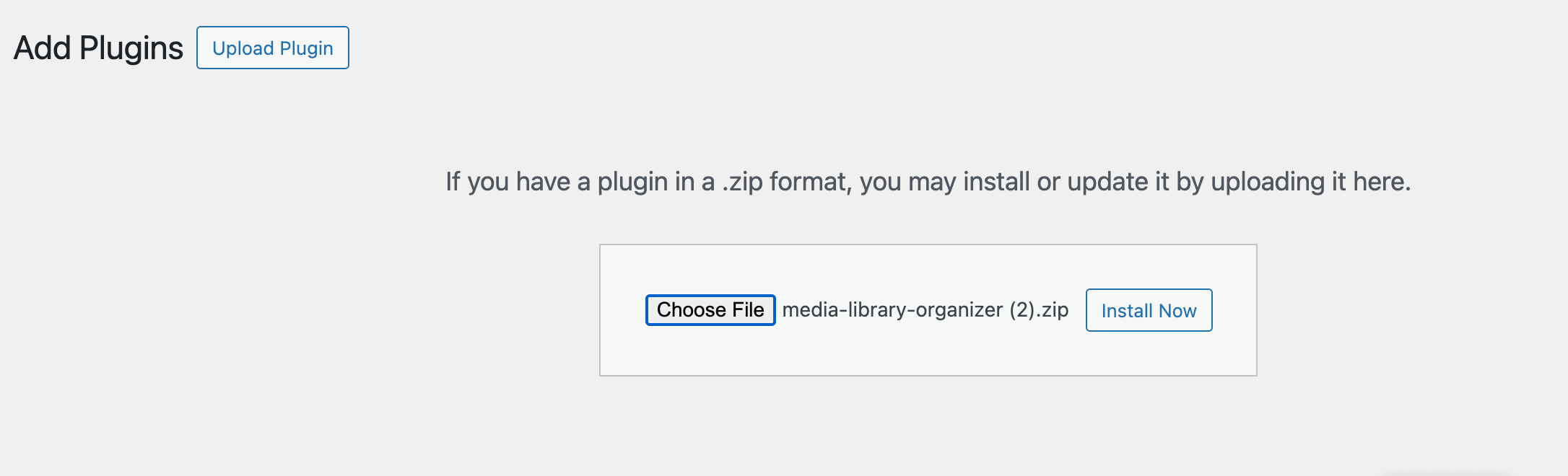Click the Add Plugins page heading

tap(98, 48)
